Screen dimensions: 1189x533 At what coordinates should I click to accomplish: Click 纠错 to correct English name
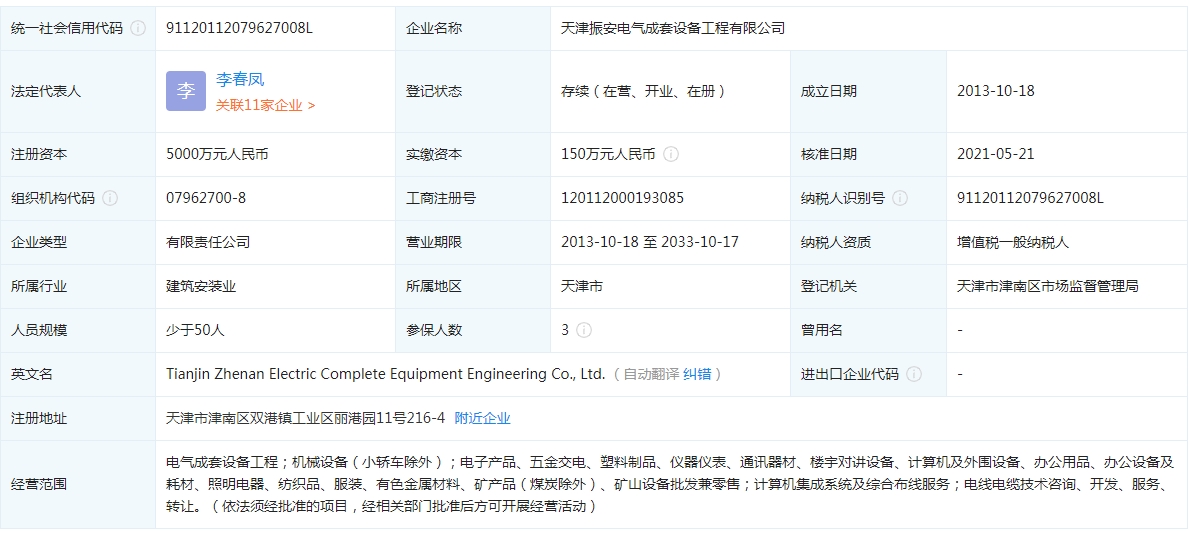pos(697,374)
